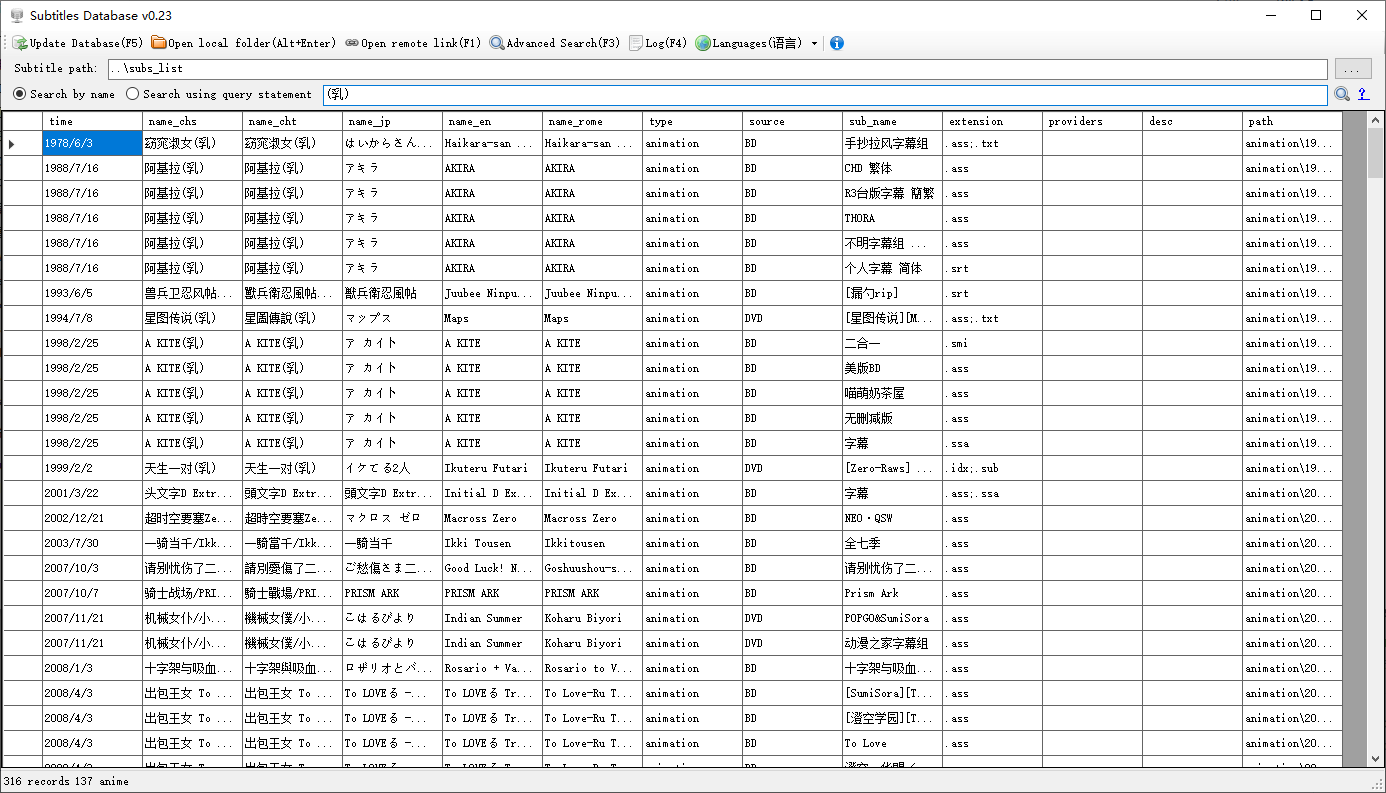Click the row selector arrow of first row
The height and width of the screenshot is (793, 1386).
(x=22, y=143)
